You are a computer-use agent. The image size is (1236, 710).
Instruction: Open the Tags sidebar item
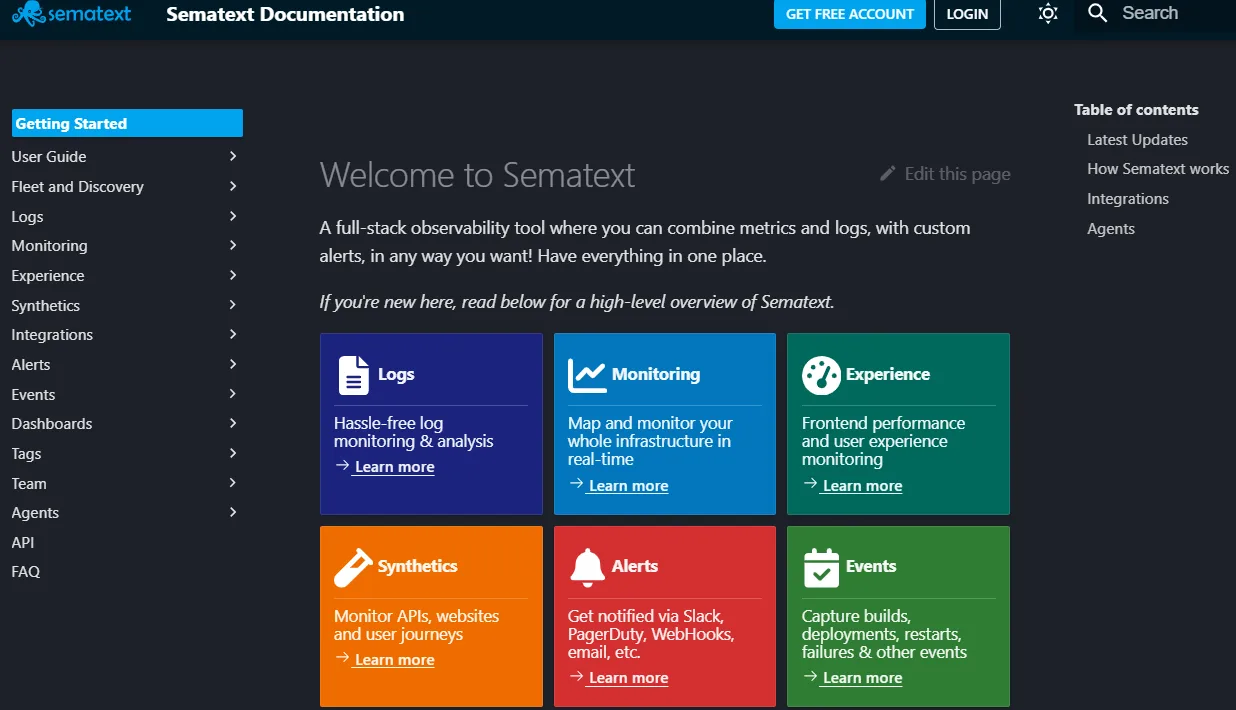coord(26,453)
